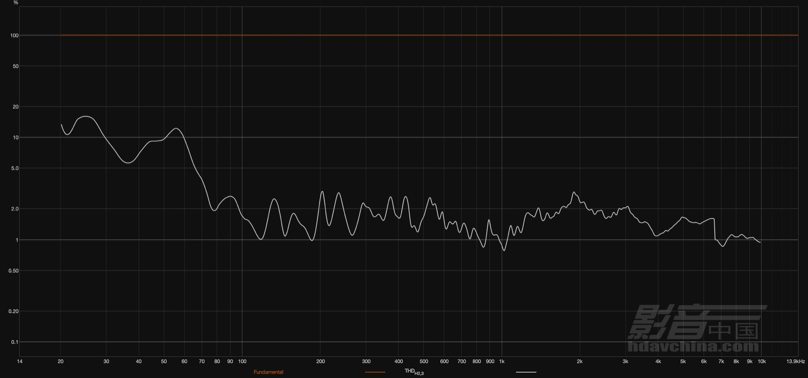
Task: Click the 10 vertical axis label
Action: pos(16,138)
